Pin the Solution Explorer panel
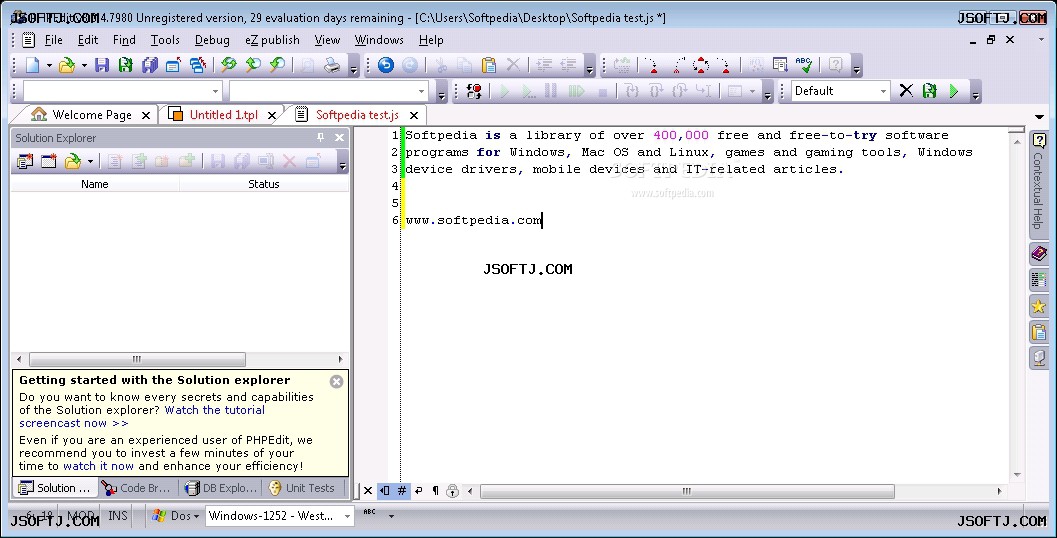Viewport: 1057px width, 538px height. point(320,138)
